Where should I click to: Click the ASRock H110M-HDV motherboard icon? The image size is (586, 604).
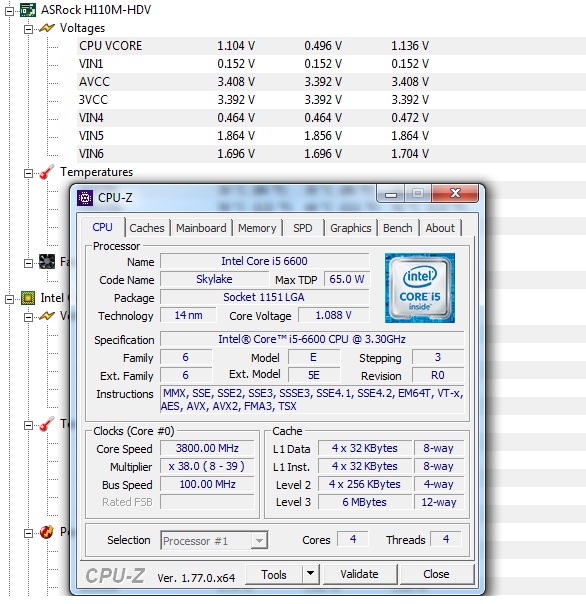point(28,10)
